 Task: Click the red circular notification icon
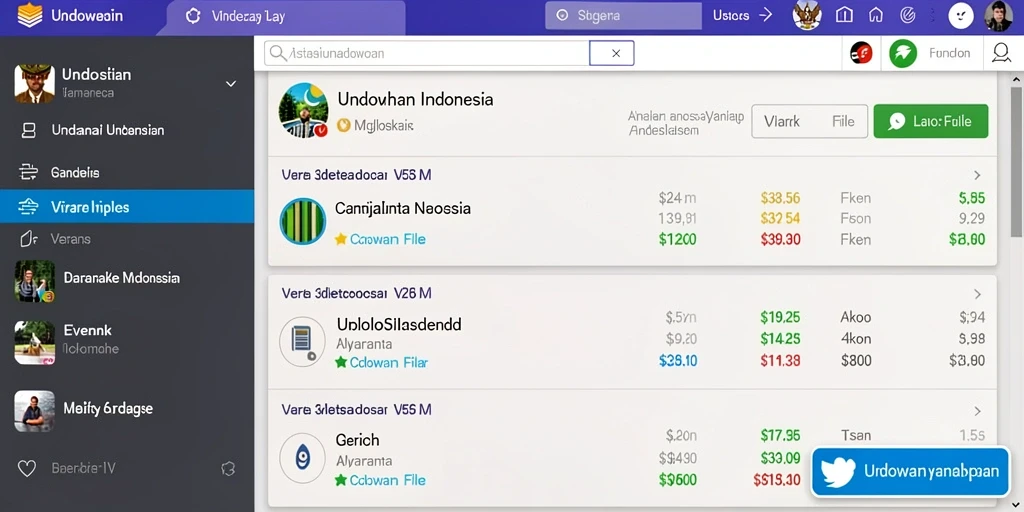click(x=861, y=53)
